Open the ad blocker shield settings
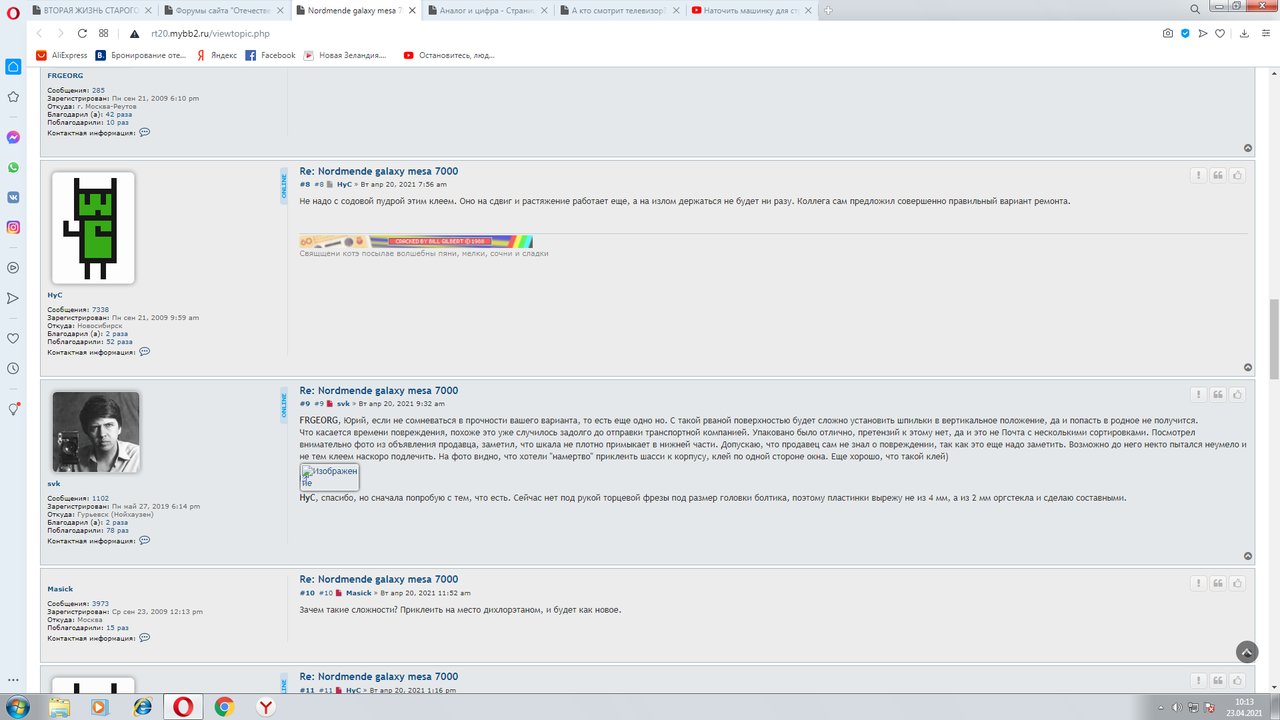Screen dimensions: 1280x720 [1186, 33]
